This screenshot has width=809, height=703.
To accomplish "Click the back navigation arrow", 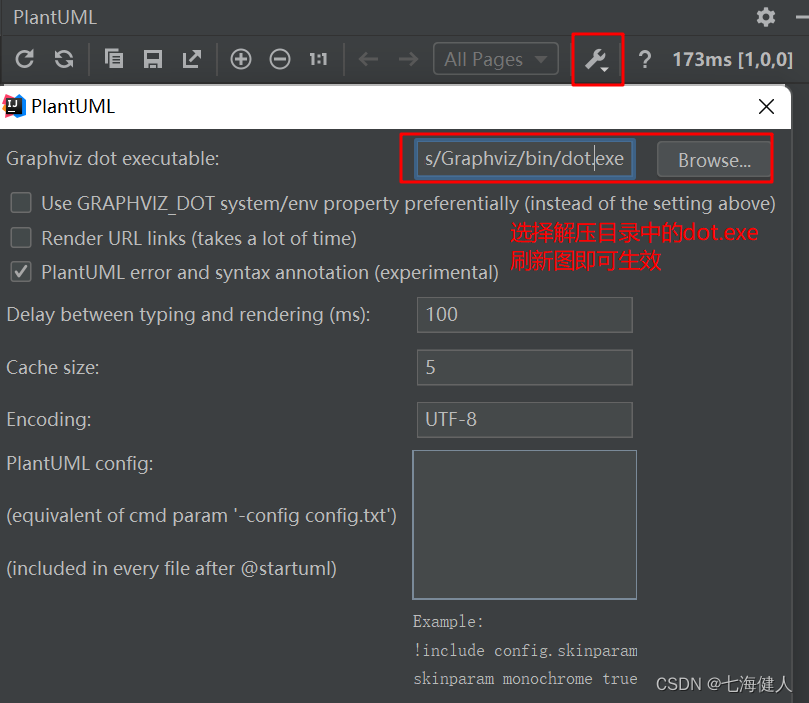I will pos(367,59).
